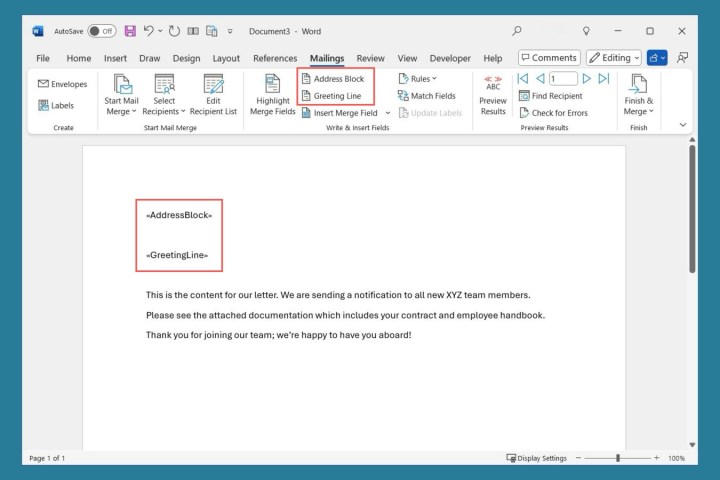
Task: Open the Rules dropdown
Action: [418, 79]
